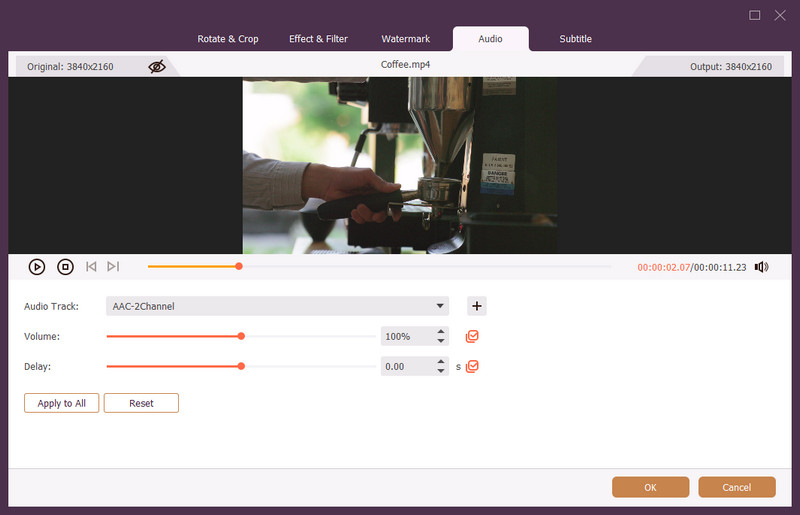Reset the audio settings
800x515 pixels.
pyautogui.click(x=141, y=404)
